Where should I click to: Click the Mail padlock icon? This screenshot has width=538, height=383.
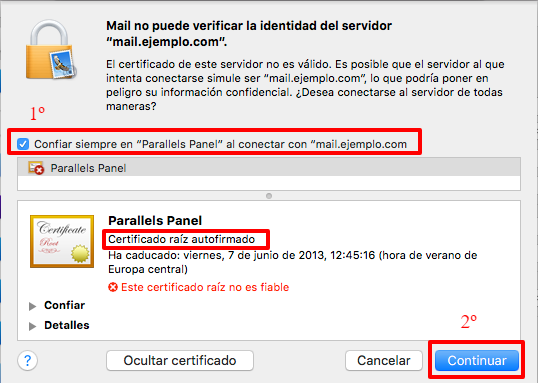50,50
